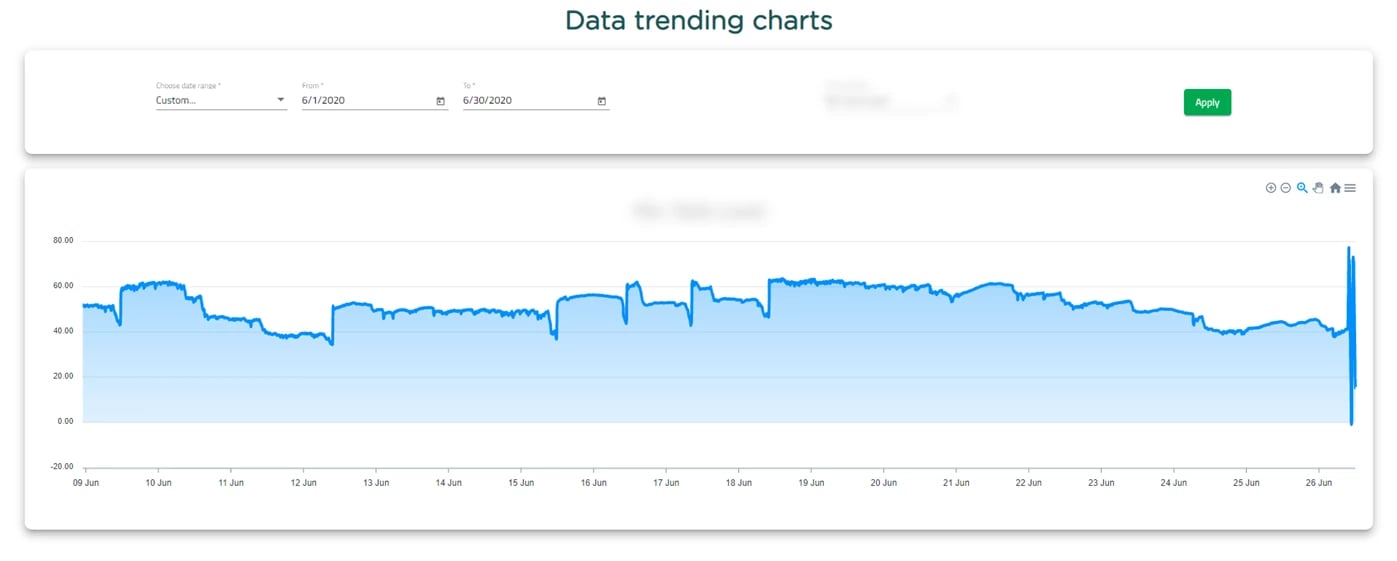
Task: Click the blurred chart title text
Action: coord(699,211)
